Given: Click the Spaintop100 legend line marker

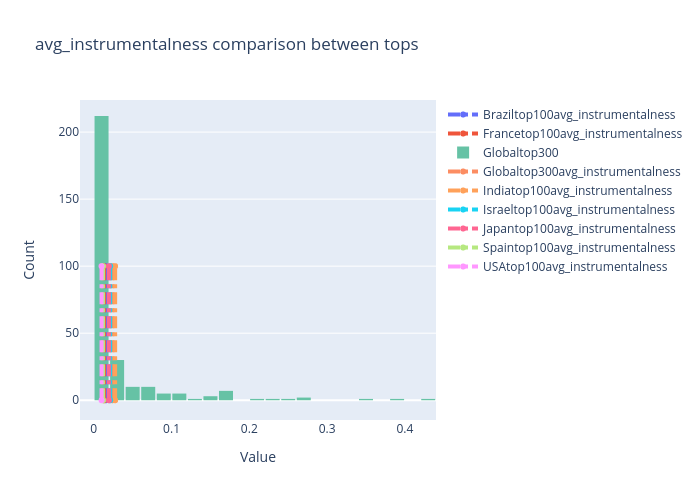Looking at the screenshot, I should [x=463, y=248].
